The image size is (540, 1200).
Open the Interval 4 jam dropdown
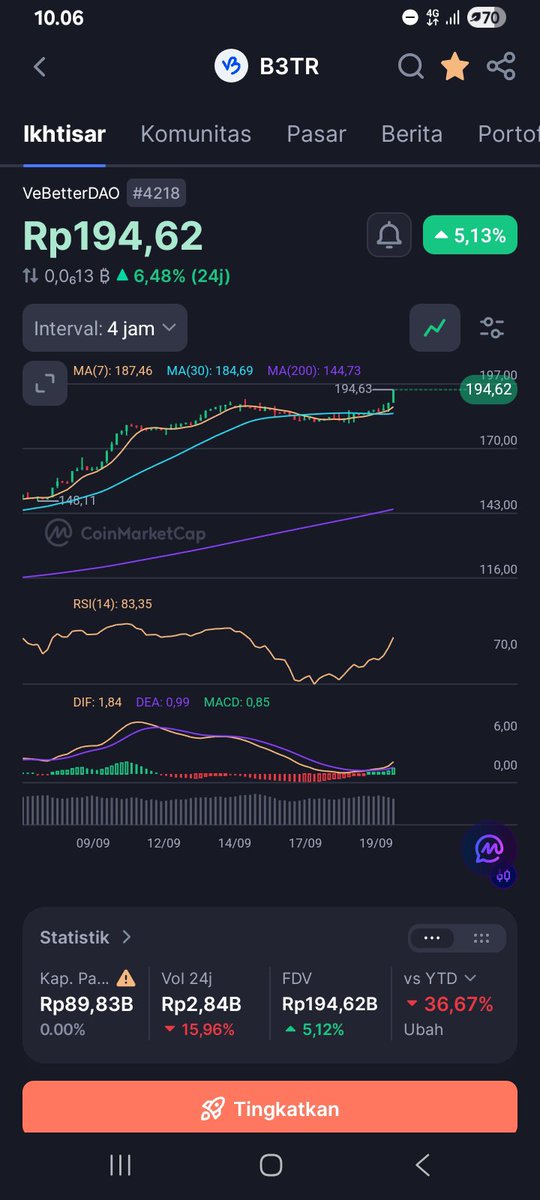coord(105,327)
